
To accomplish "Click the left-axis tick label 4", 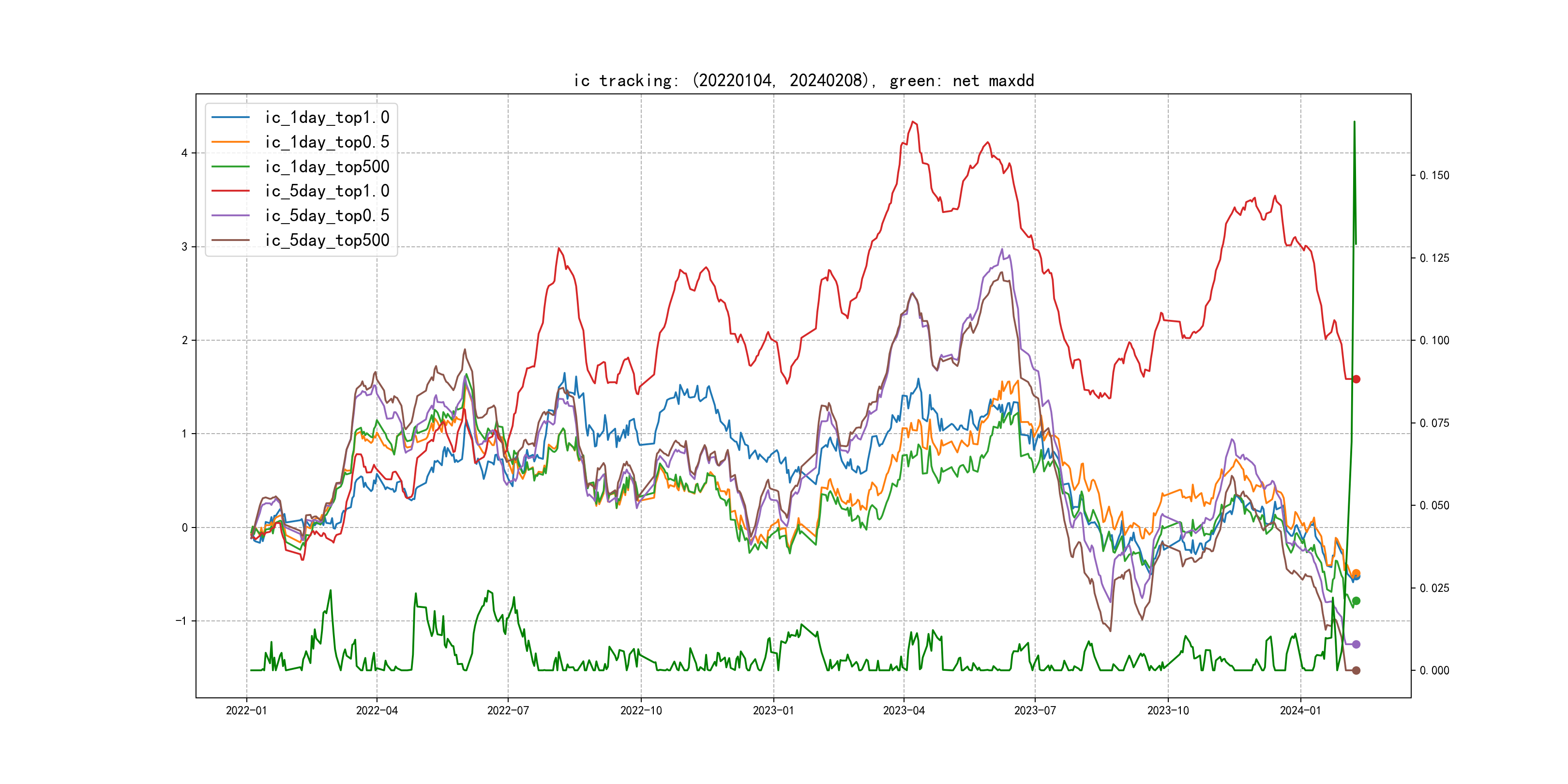I will click(184, 153).
